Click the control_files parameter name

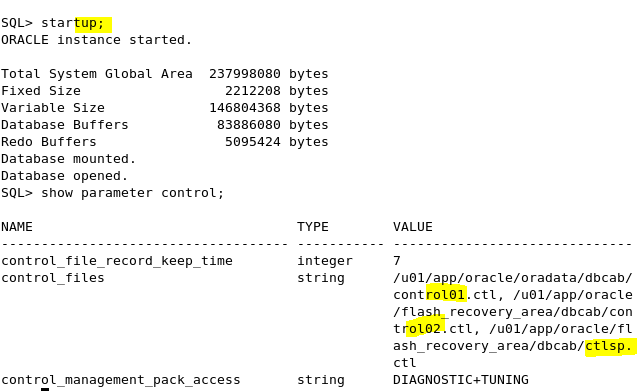click(53, 278)
